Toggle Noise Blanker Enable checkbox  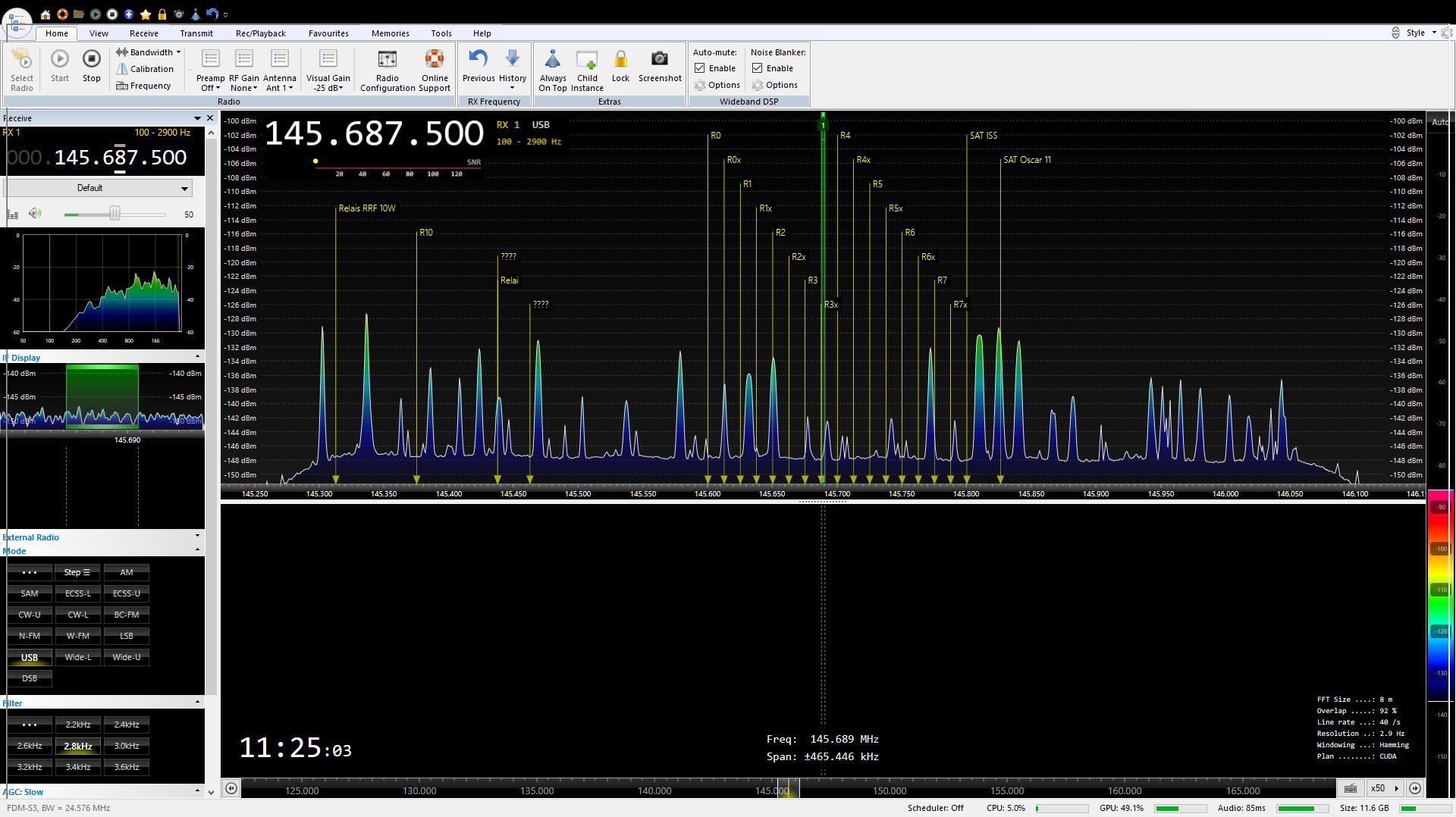[x=758, y=68]
